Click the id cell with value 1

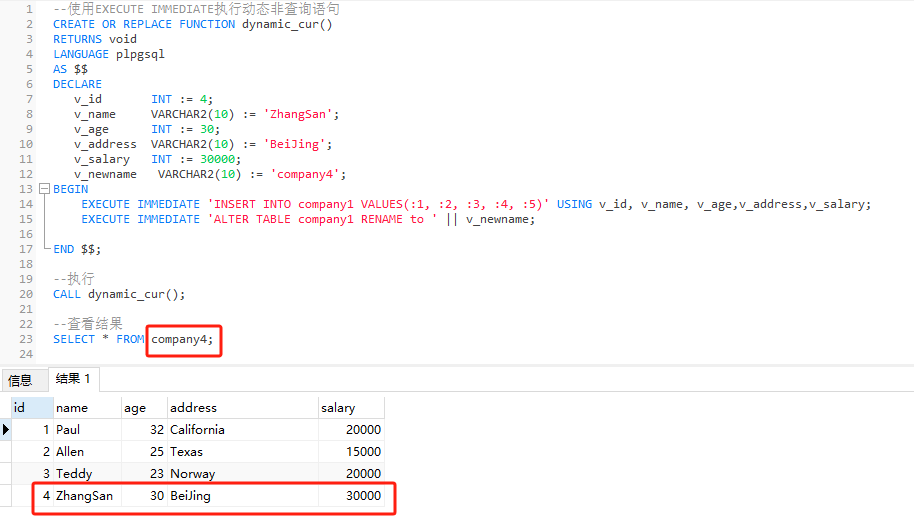tap(32, 430)
